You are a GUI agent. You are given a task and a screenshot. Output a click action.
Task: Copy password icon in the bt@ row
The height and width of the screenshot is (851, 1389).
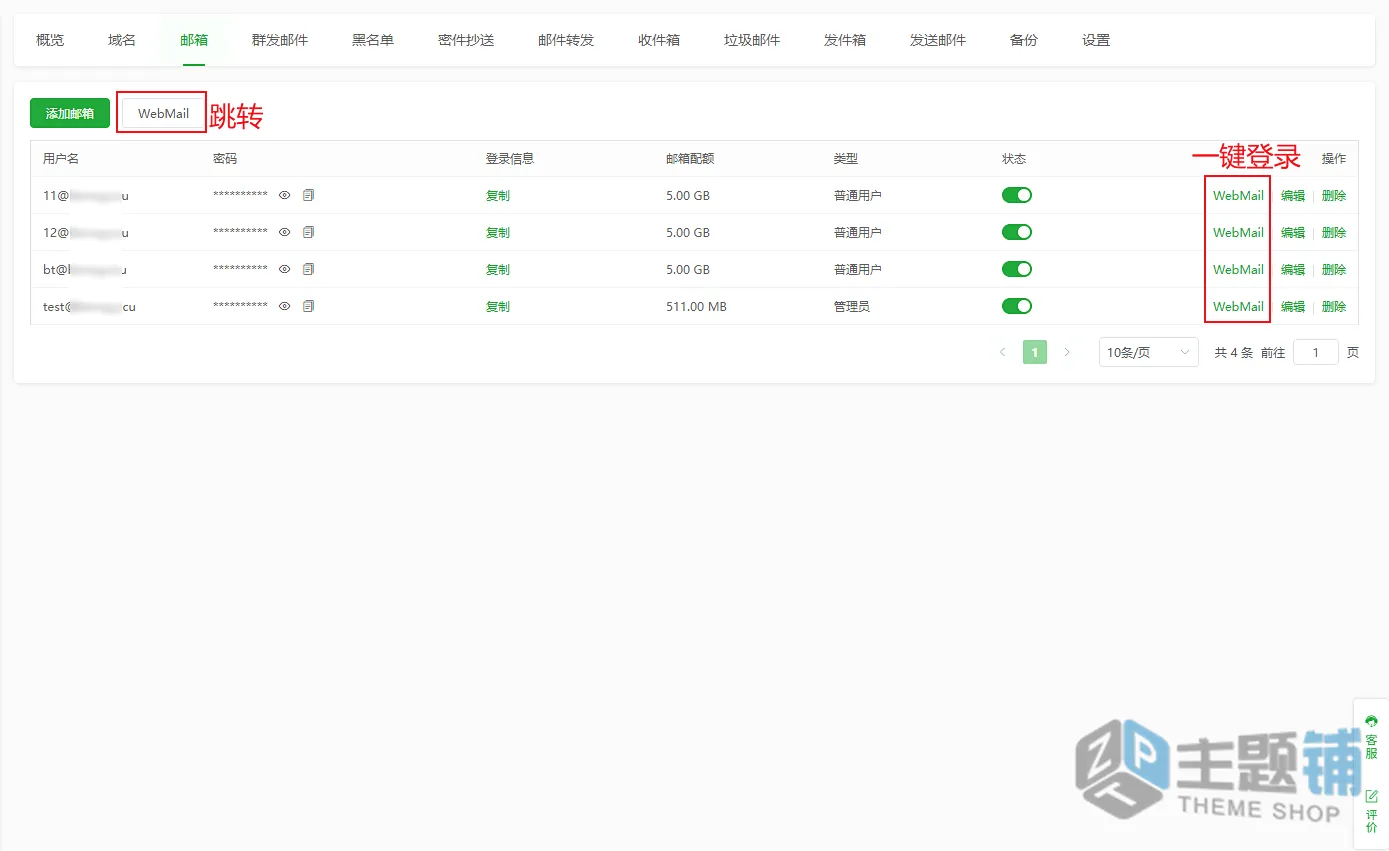308,270
